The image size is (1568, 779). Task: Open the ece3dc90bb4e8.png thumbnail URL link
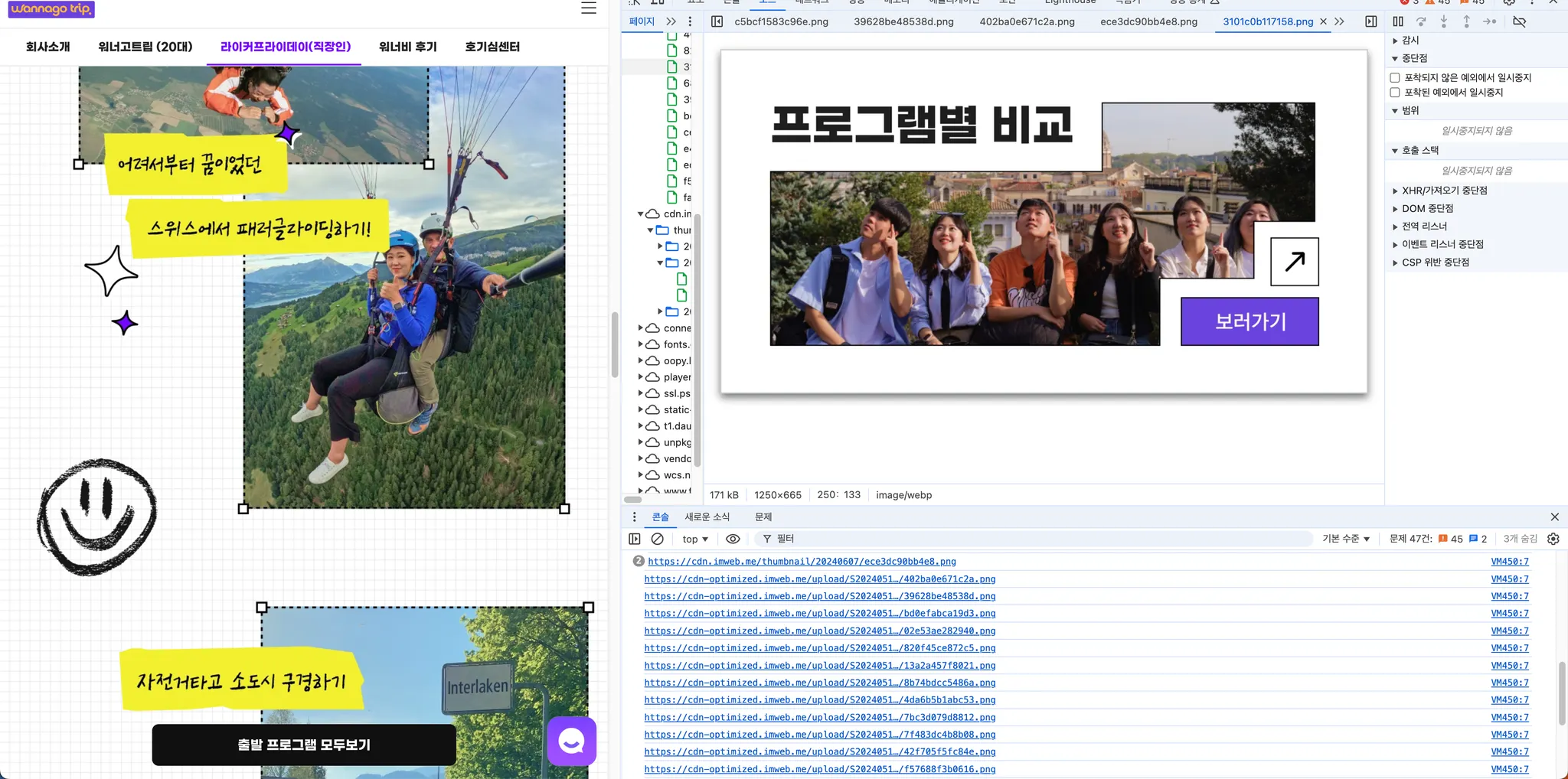pos(802,561)
